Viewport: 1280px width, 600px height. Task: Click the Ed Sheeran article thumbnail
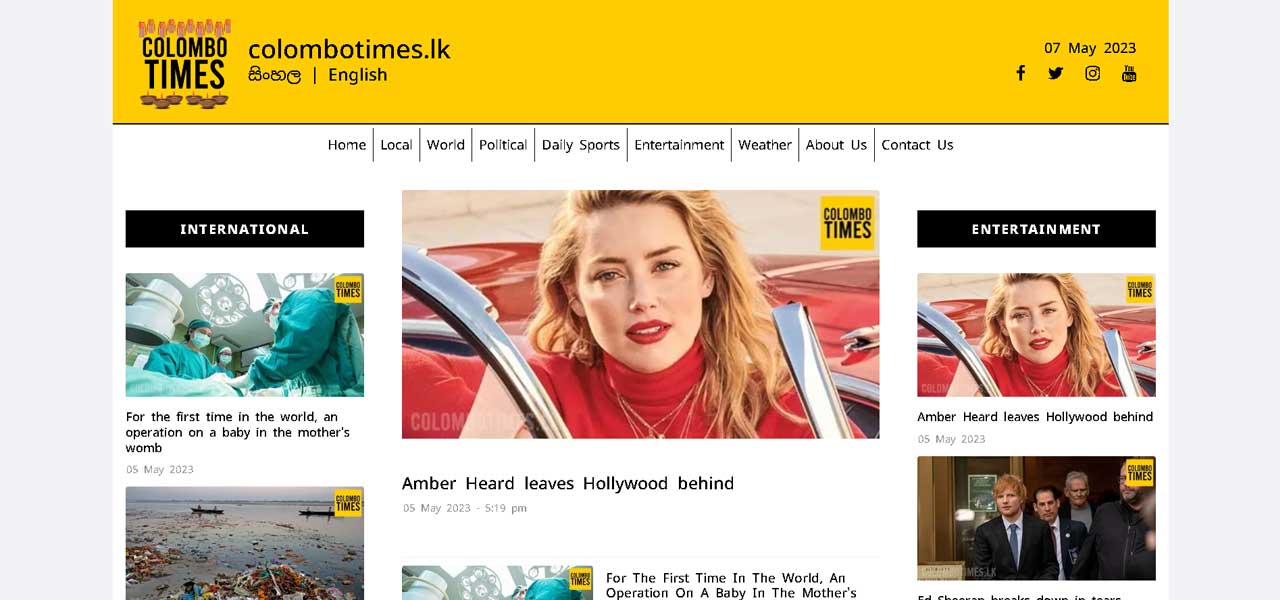point(1036,518)
